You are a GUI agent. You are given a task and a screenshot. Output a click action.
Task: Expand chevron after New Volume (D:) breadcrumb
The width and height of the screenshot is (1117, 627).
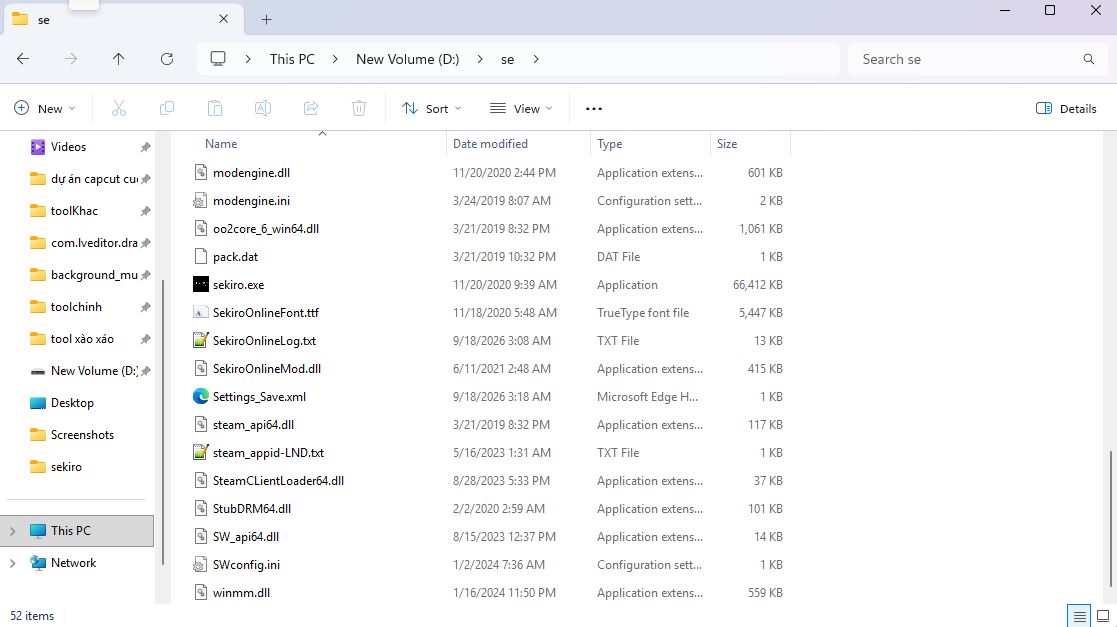coord(480,59)
